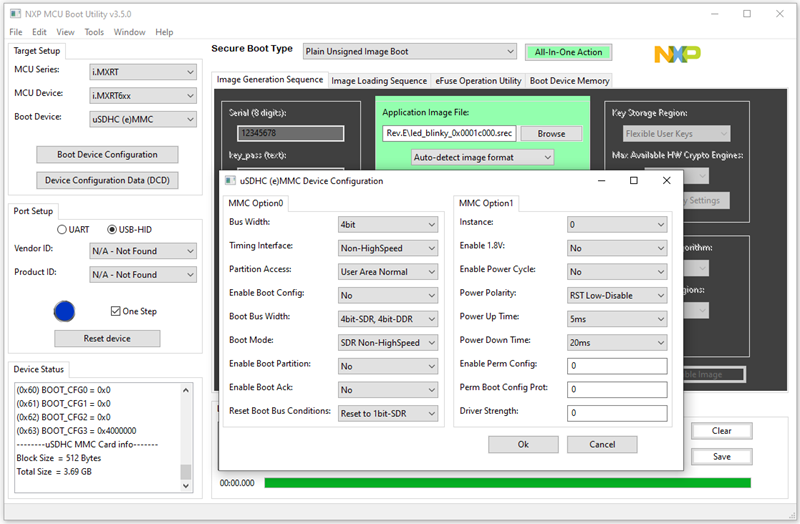Image resolution: width=800 pixels, height=524 pixels.
Task: Open the Edit menu
Action: coord(39,32)
